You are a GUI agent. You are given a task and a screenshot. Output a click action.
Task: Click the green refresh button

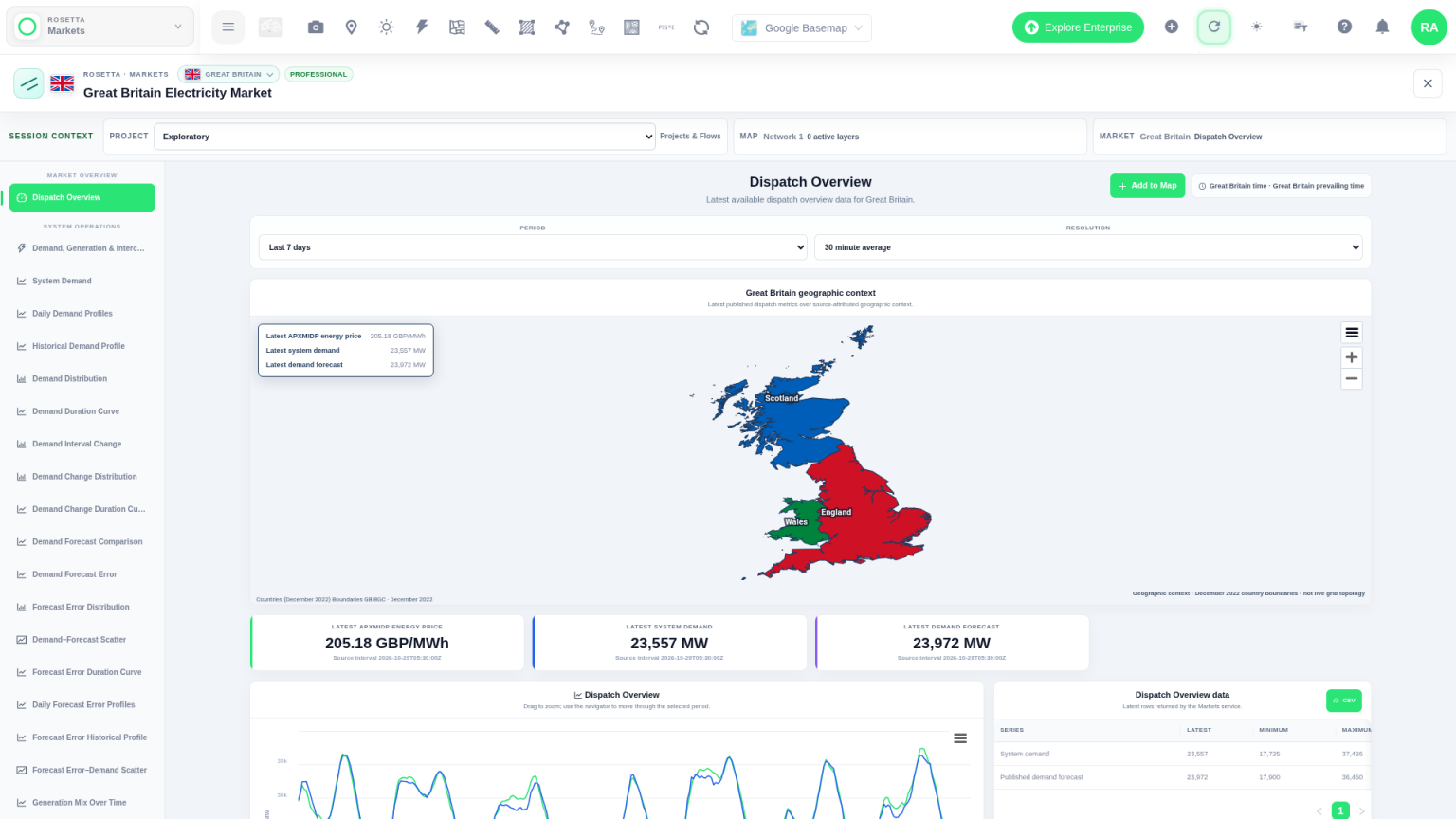coord(1213,27)
